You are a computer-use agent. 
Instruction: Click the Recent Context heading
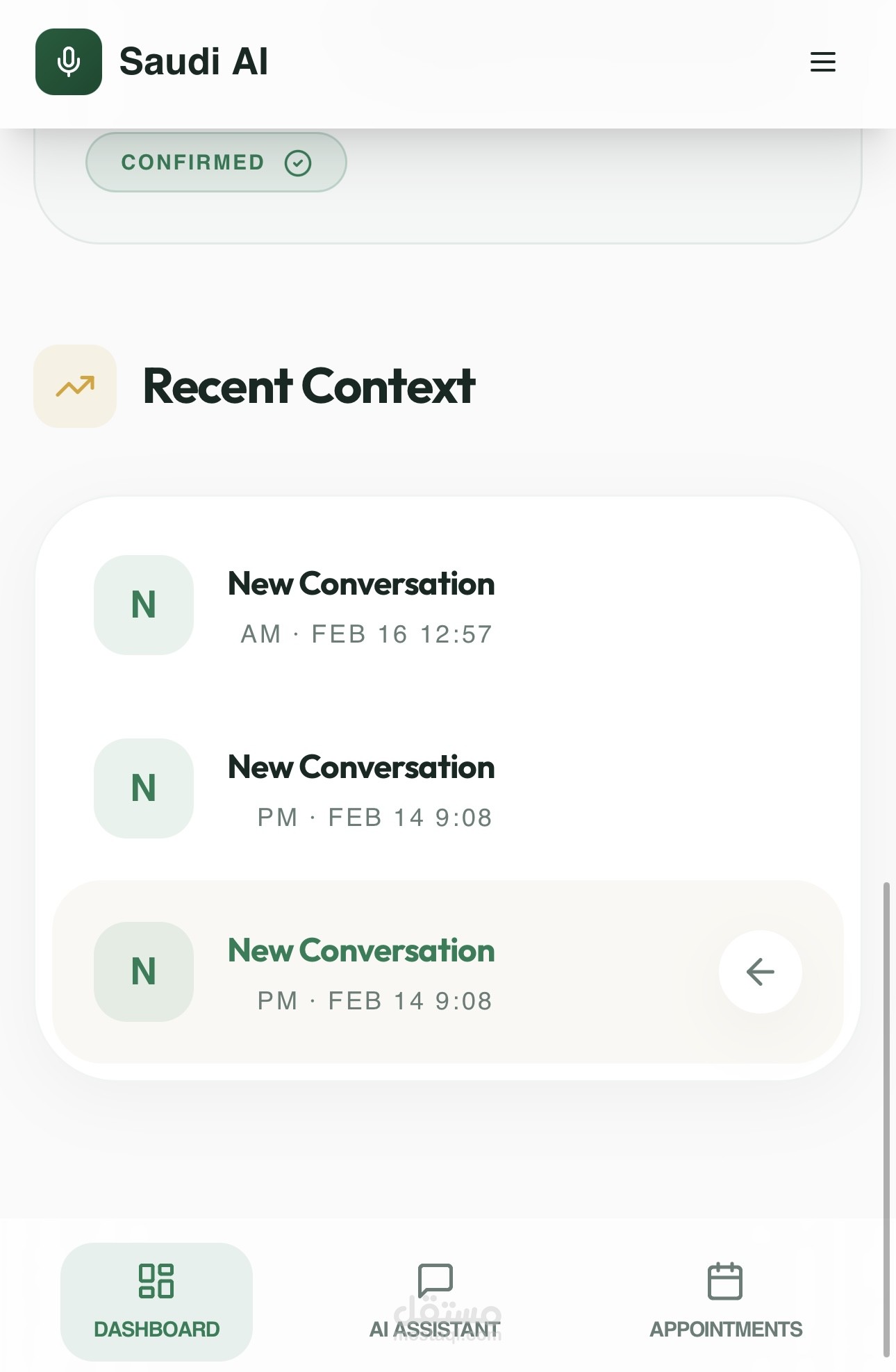point(308,386)
